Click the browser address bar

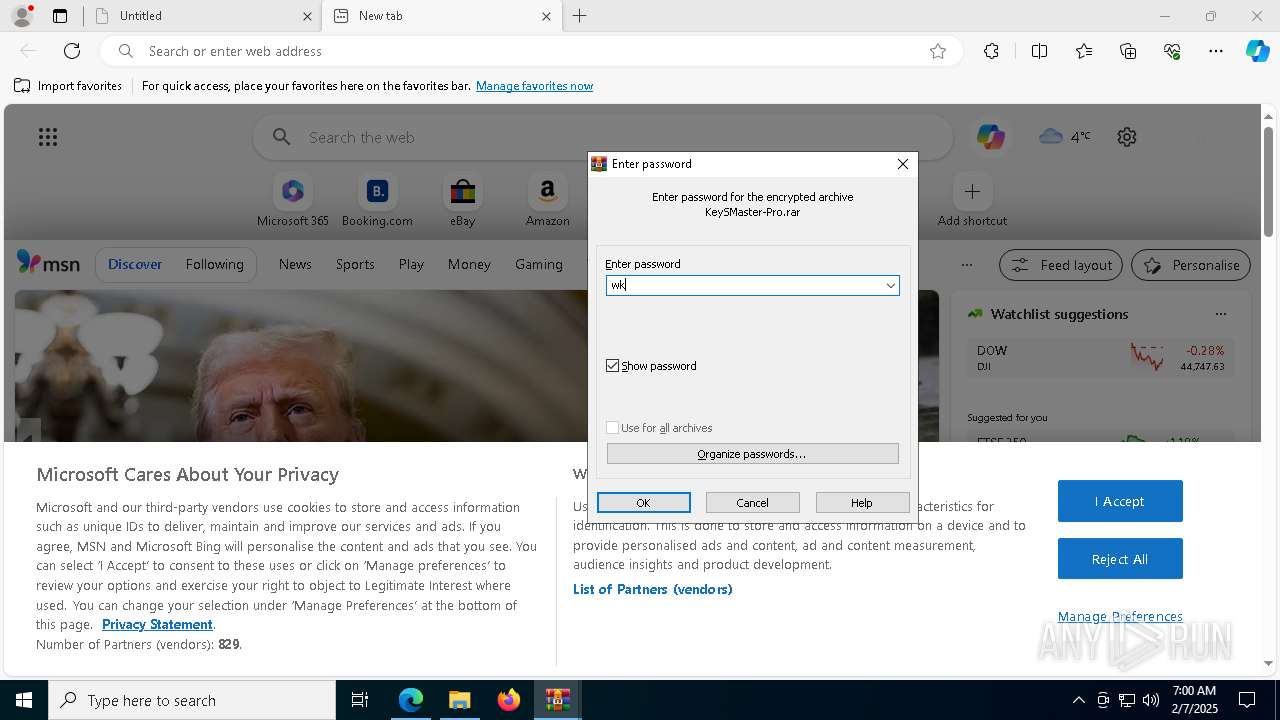[530, 51]
